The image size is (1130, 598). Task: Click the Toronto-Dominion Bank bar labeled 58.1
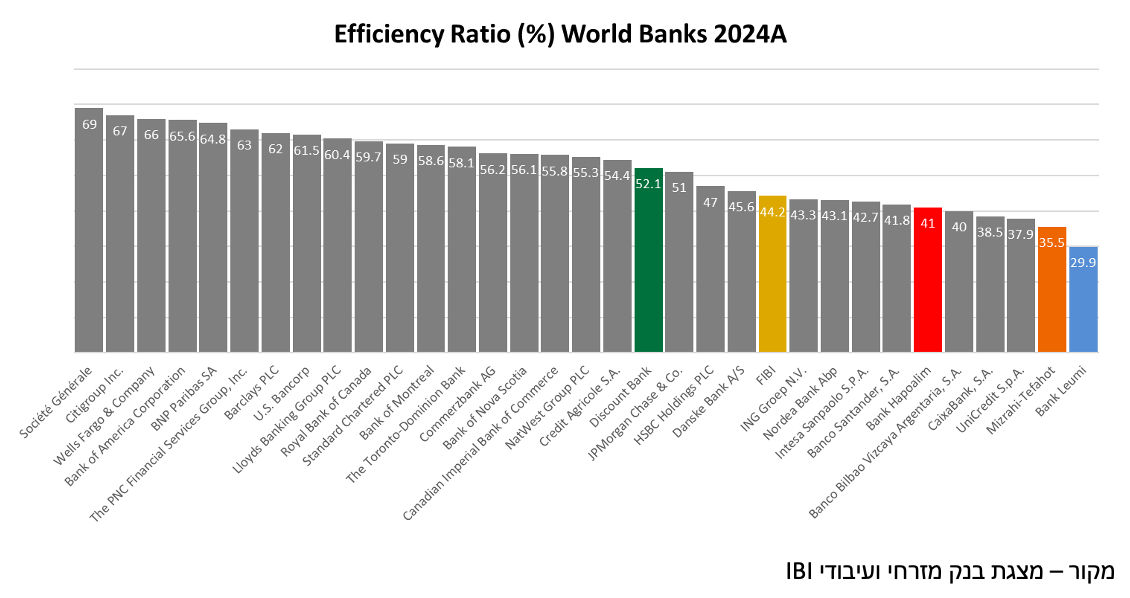pyautogui.click(x=462, y=249)
